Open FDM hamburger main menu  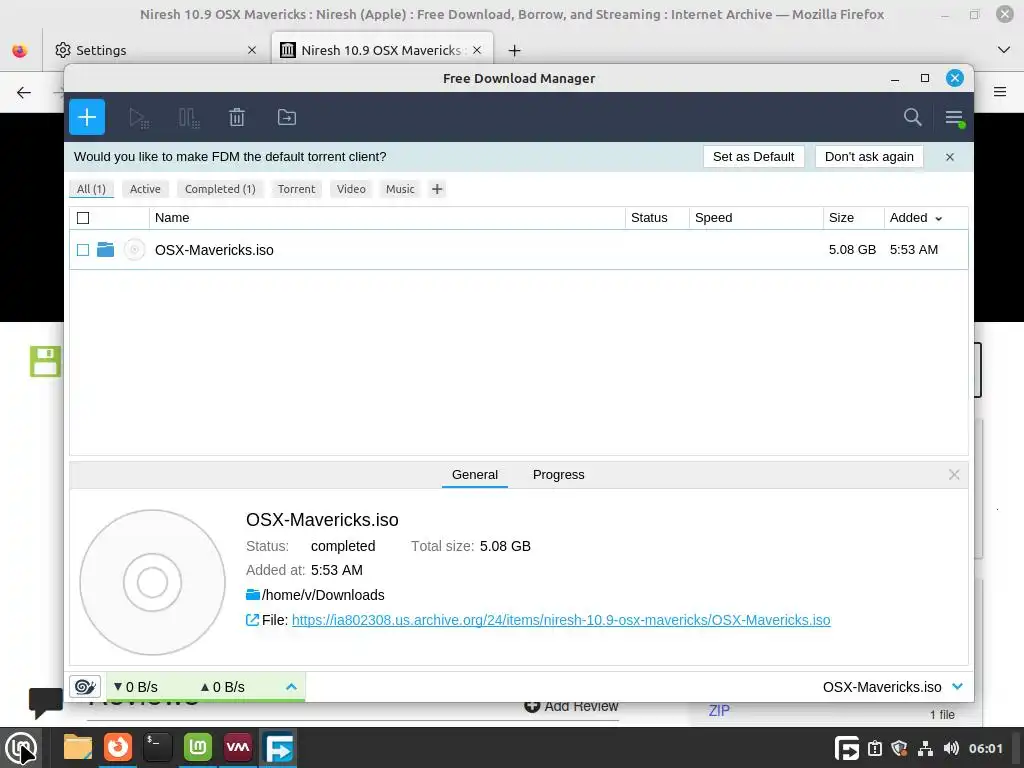[954, 118]
